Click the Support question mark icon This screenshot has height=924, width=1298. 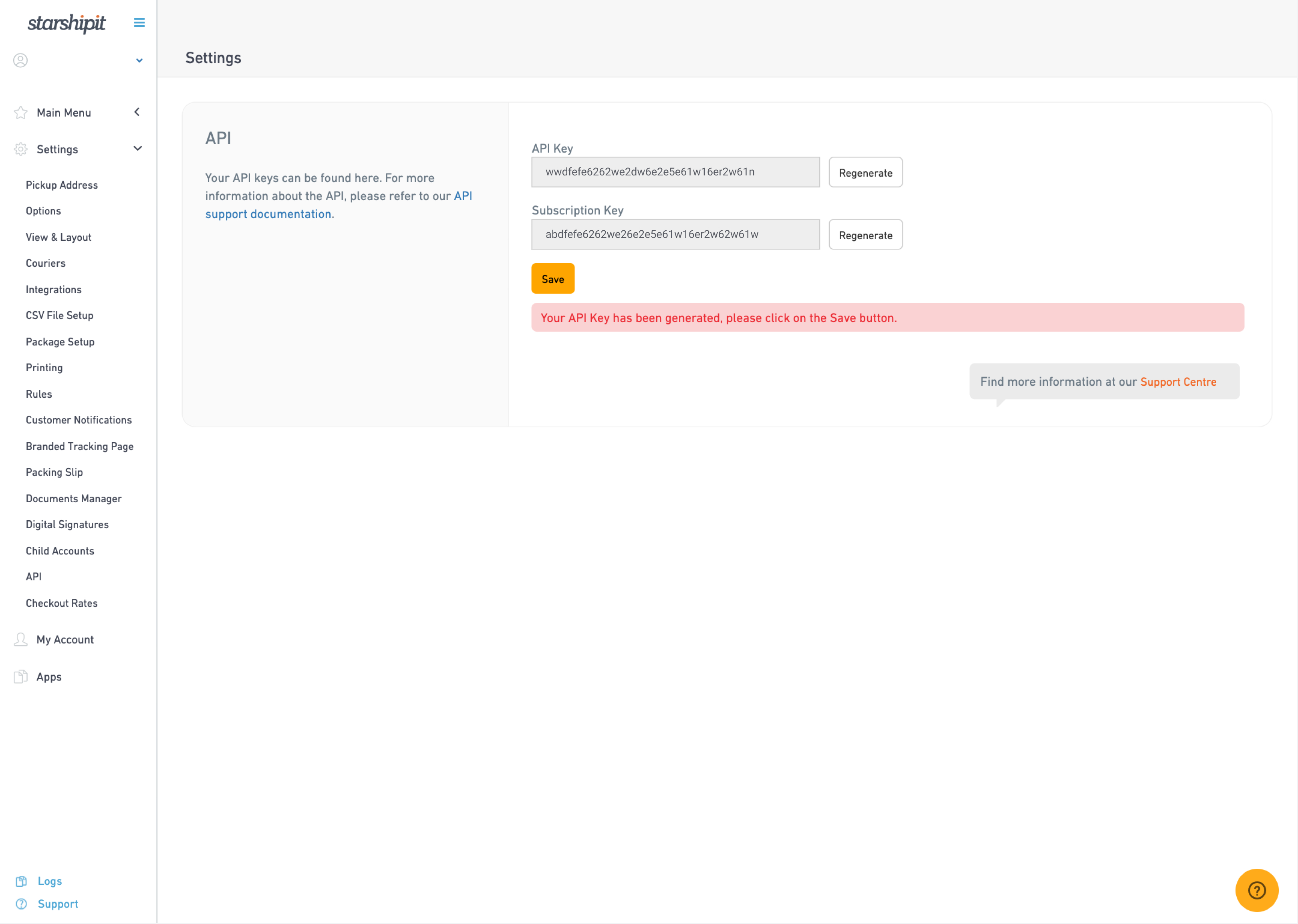[x=21, y=904]
